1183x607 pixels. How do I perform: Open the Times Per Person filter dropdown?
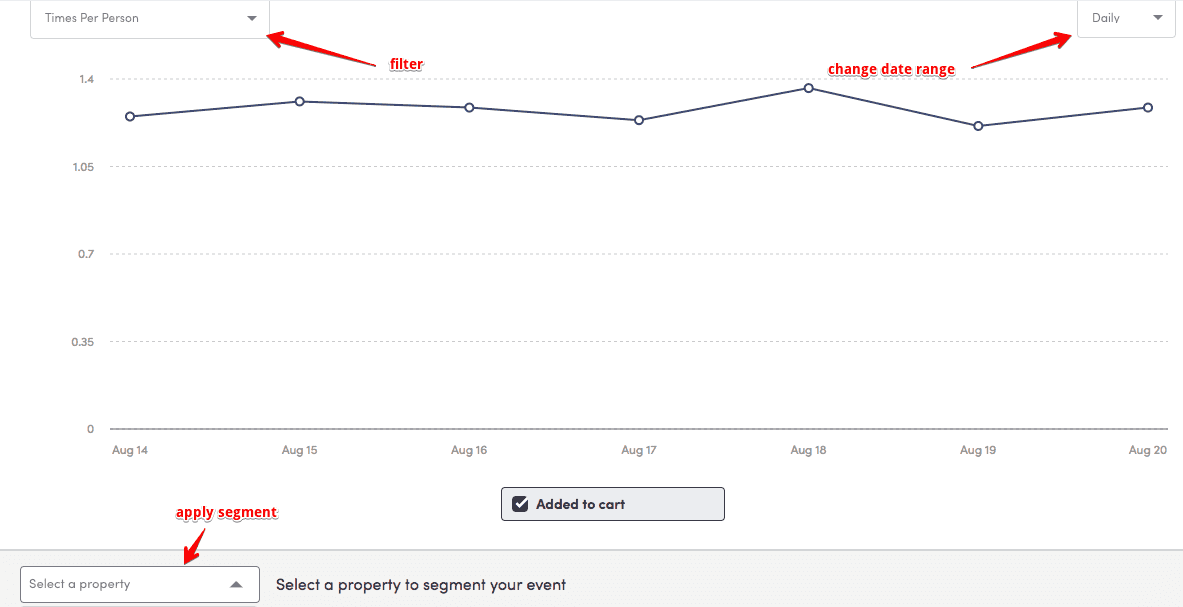148,18
